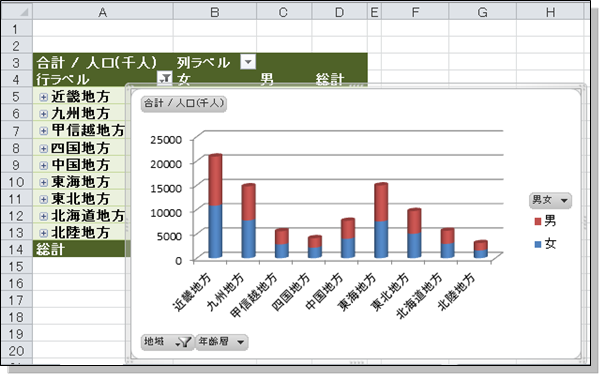Image resolution: width=599 pixels, height=374 pixels.
Task: Click the 10000 value axis label
Action: coord(166,212)
